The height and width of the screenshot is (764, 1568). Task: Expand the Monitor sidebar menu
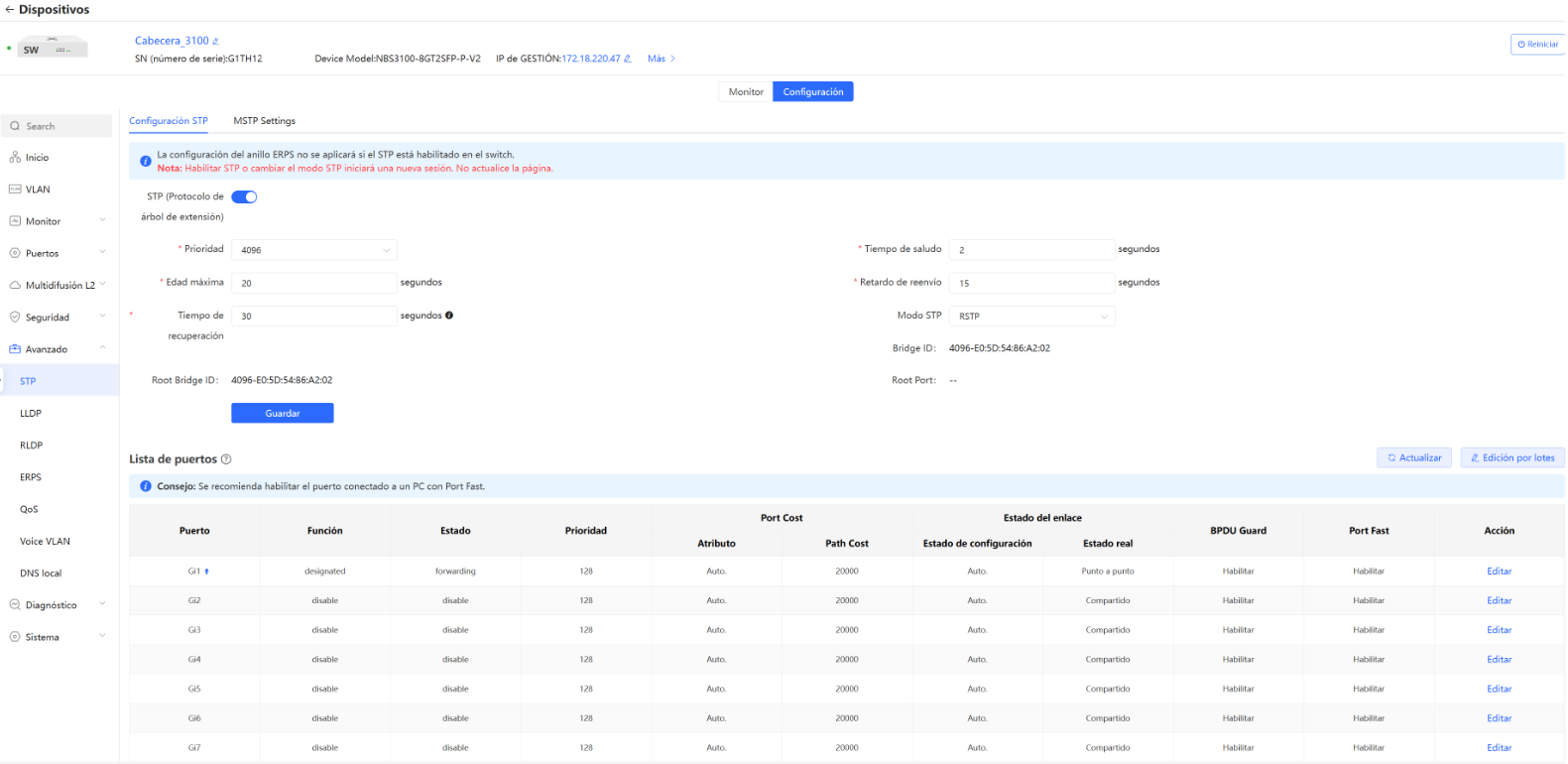pyautogui.click(x=102, y=220)
